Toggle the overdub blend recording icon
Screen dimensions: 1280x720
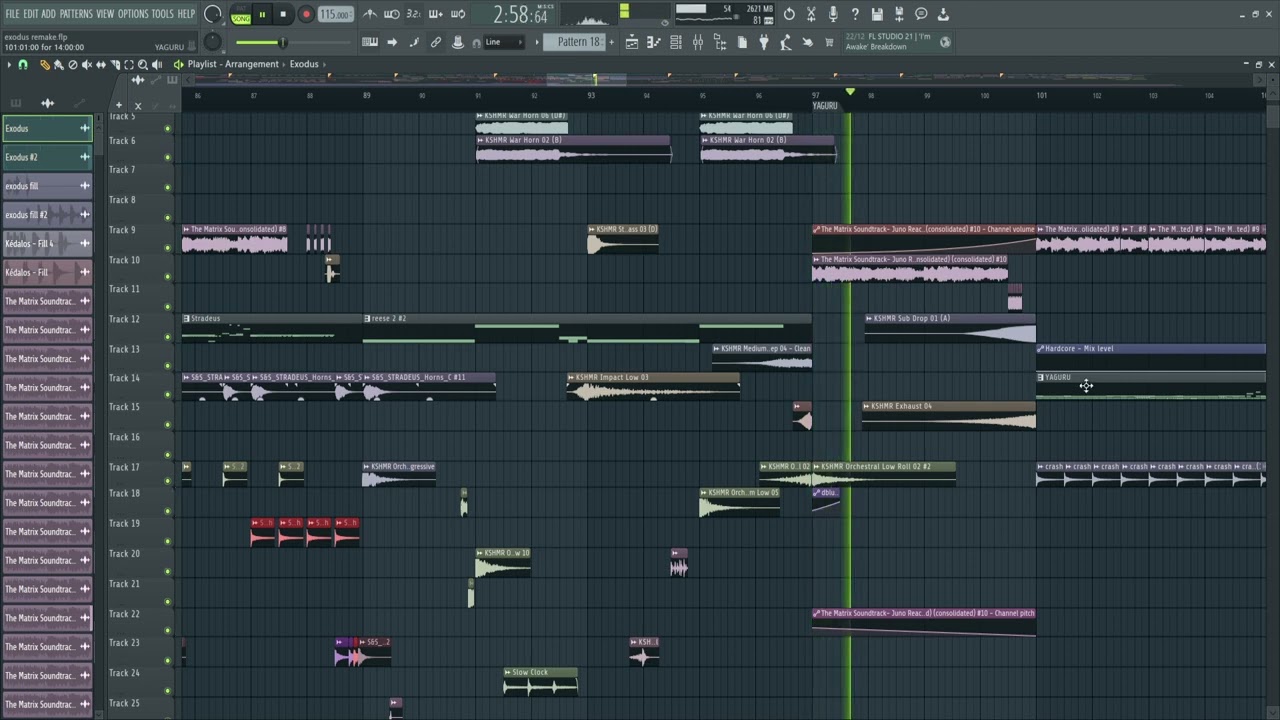(x=436, y=14)
